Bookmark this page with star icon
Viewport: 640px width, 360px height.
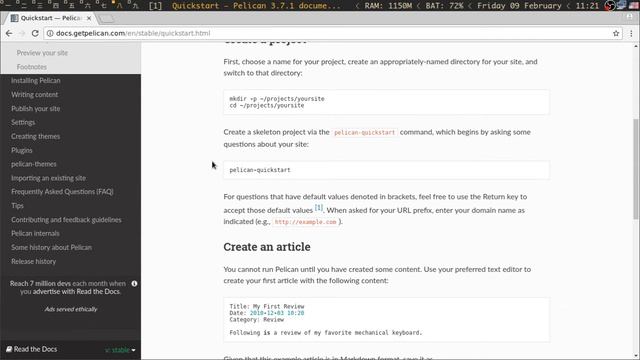click(616, 33)
